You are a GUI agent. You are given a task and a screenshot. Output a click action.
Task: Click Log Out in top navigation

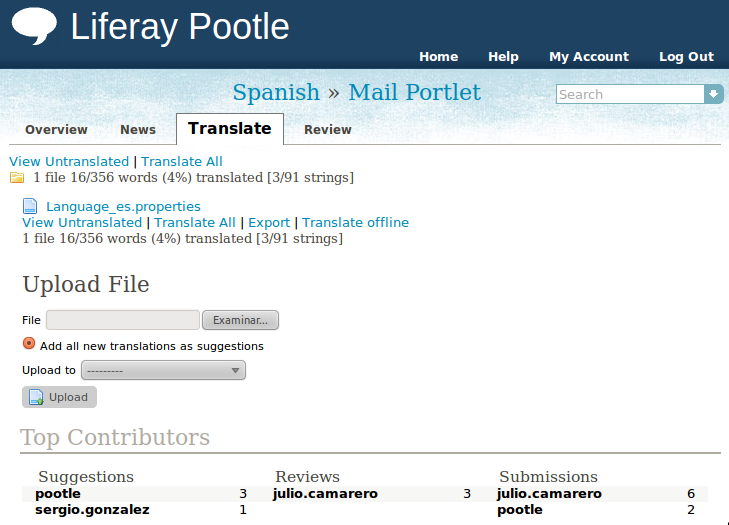point(686,57)
